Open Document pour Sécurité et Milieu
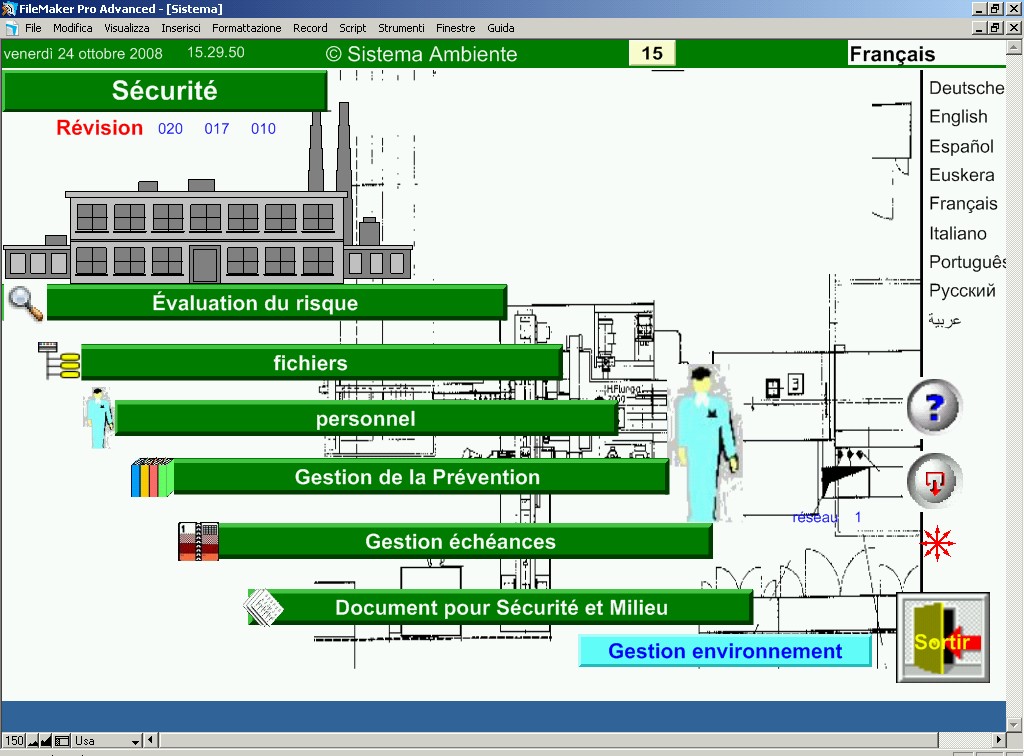This screenshot has width=1024, height=756. point(500,607)
